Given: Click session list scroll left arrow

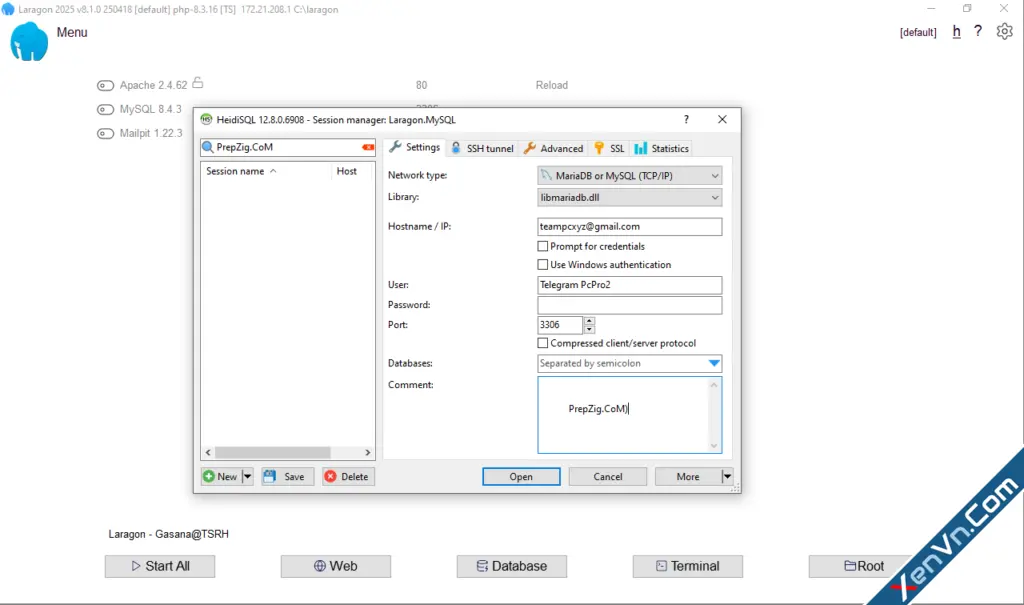Looking at the screenshot, I should 208,452.
